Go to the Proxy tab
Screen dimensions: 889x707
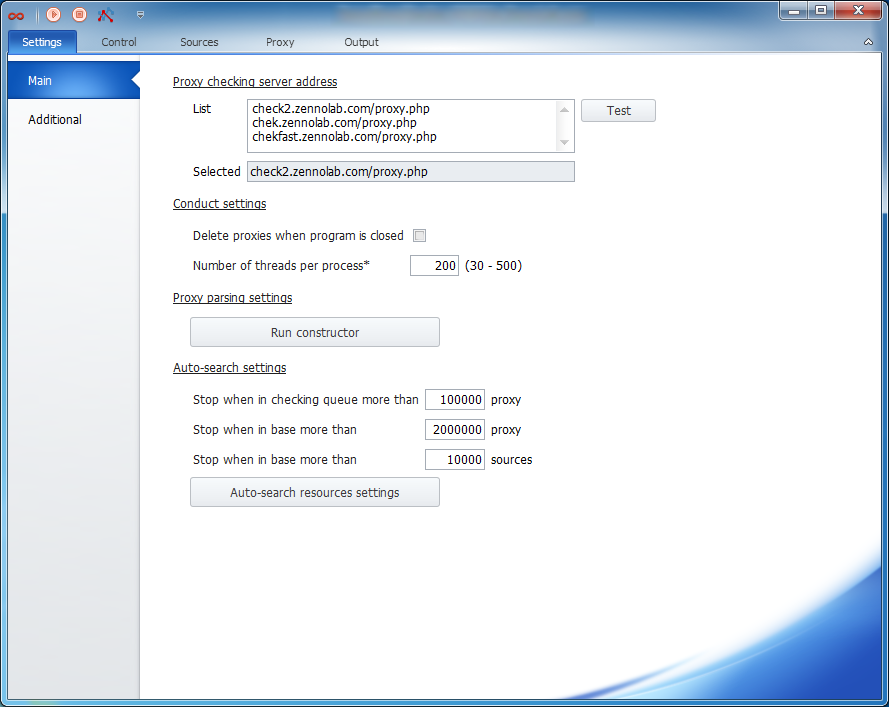[280, 42]
